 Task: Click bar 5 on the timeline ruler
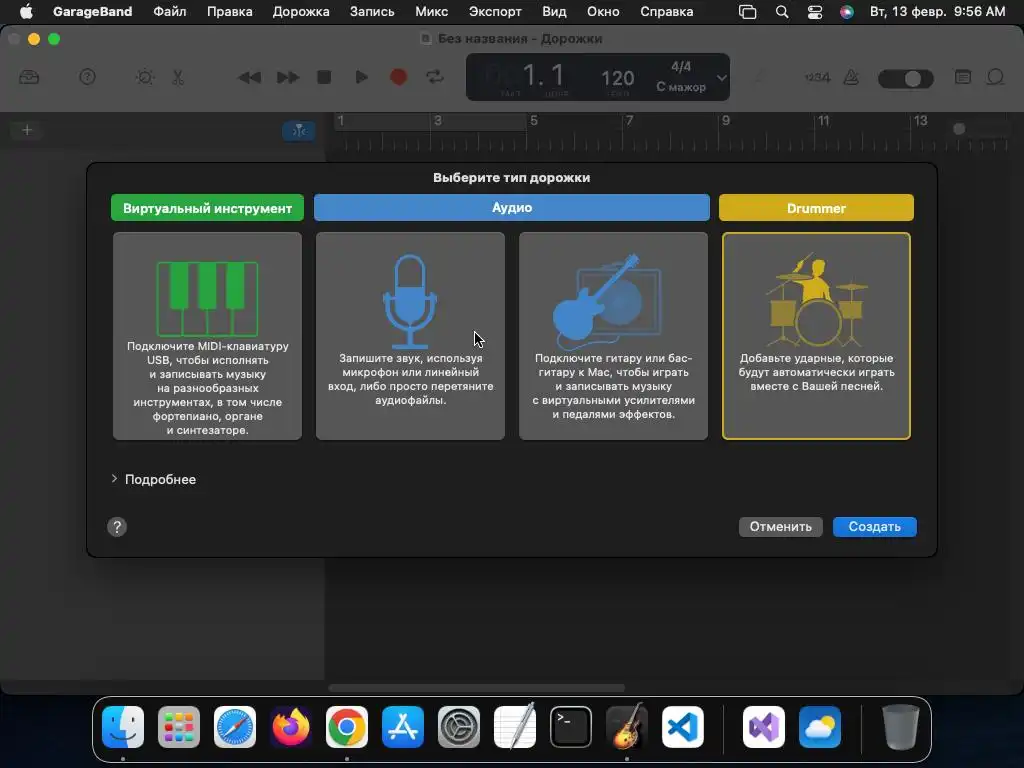534,121
